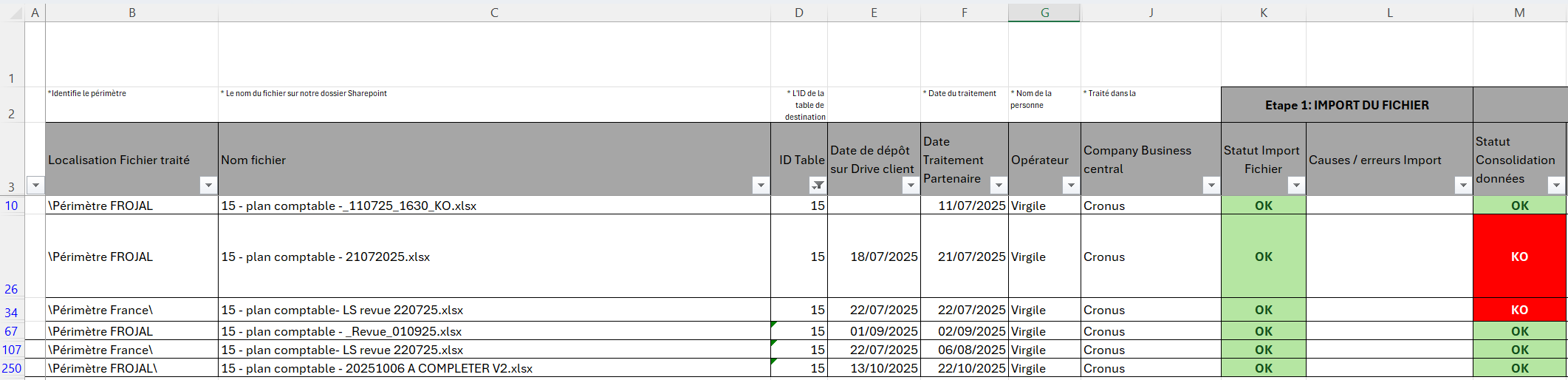
Task: Select row 26 header
Action: [x=12, y=289]
